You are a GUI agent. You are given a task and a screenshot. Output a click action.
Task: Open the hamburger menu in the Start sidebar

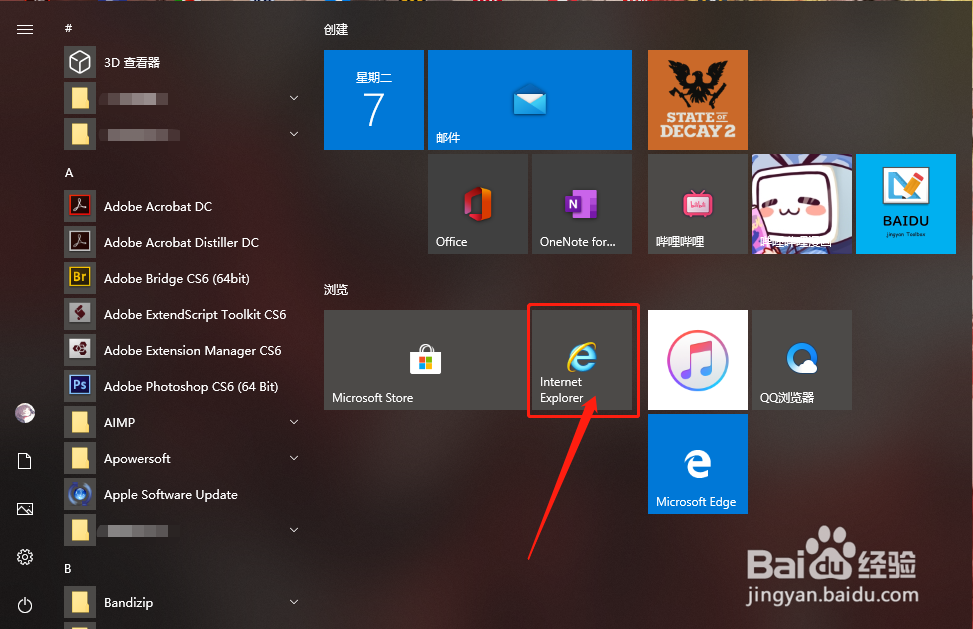click(25, 29)
